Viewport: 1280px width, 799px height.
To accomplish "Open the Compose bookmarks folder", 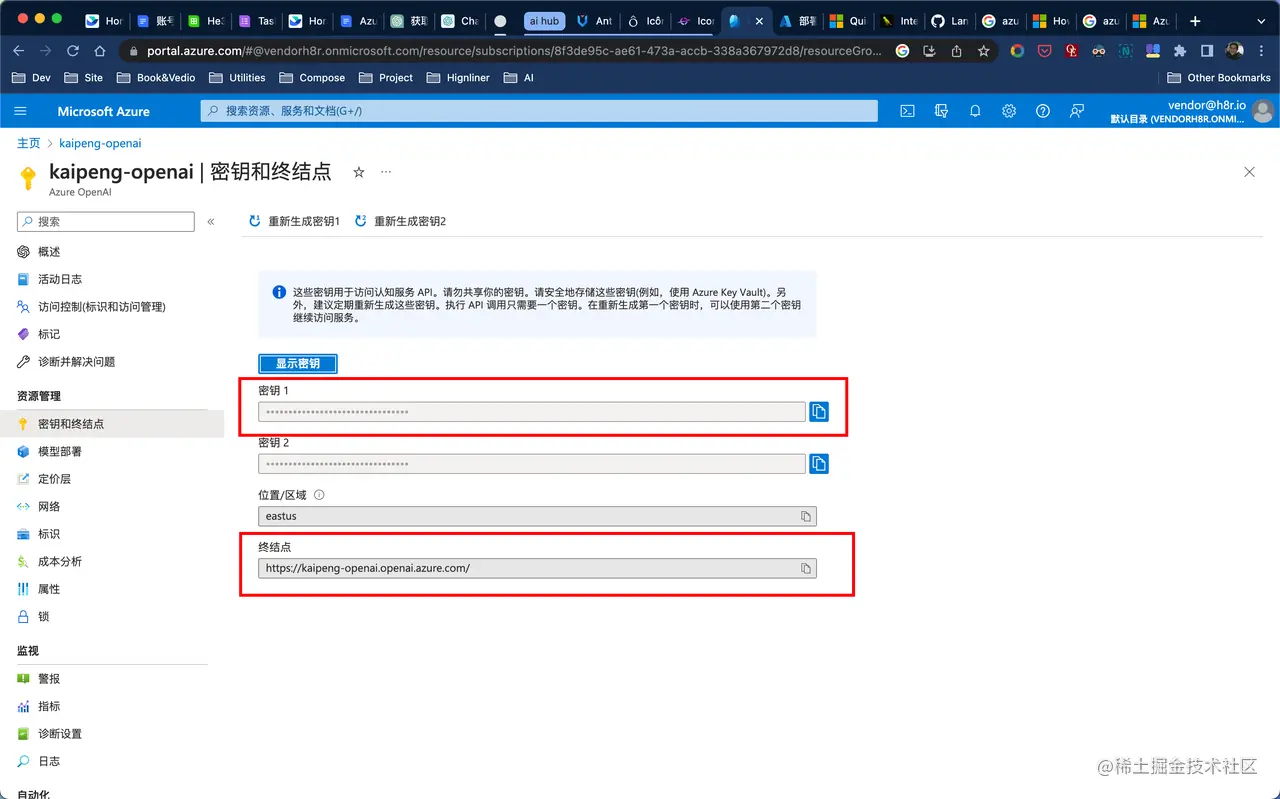I will (x=312, y=77).
